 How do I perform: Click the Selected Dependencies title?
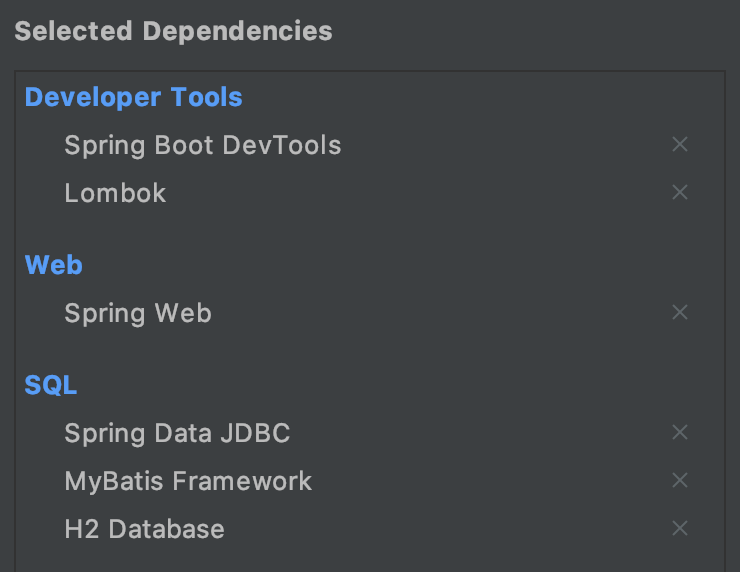173,31
